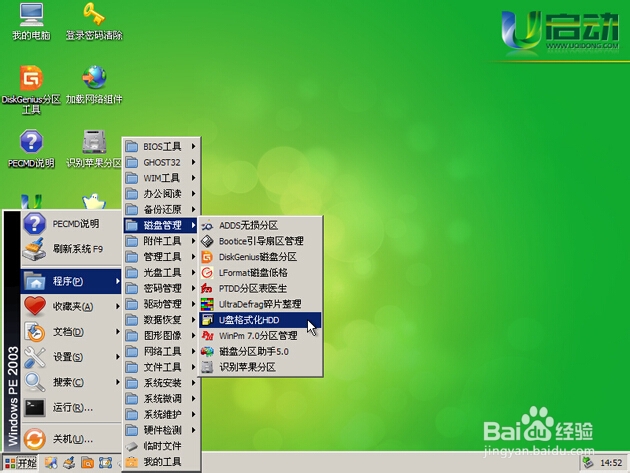Image resolution: width=630 pixels, height=473 pixels.
Task: Click 关机(U)... in the Start menu
Action: (71, 439)
